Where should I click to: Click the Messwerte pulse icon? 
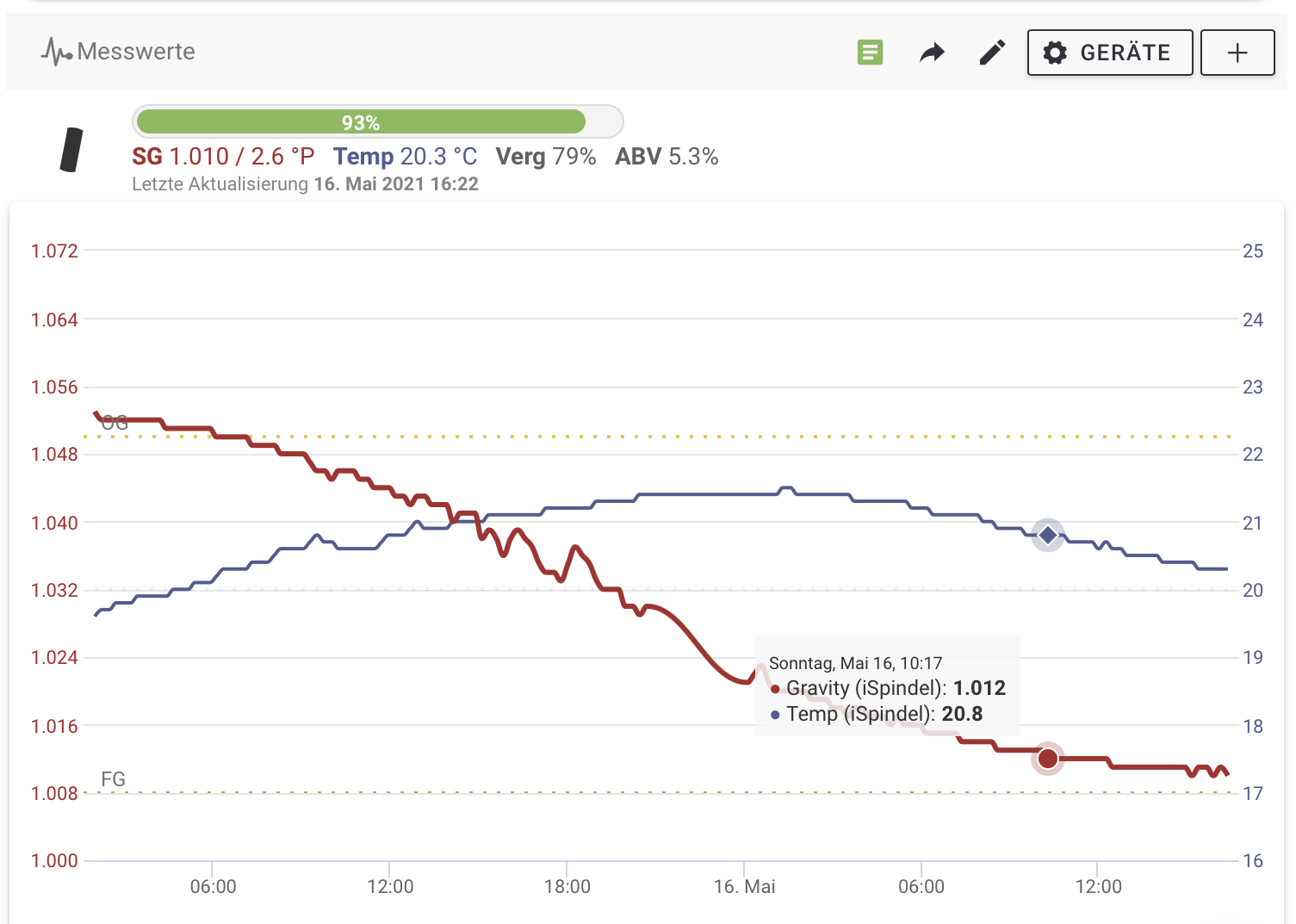pyautogui.click(x=56, y=53)
